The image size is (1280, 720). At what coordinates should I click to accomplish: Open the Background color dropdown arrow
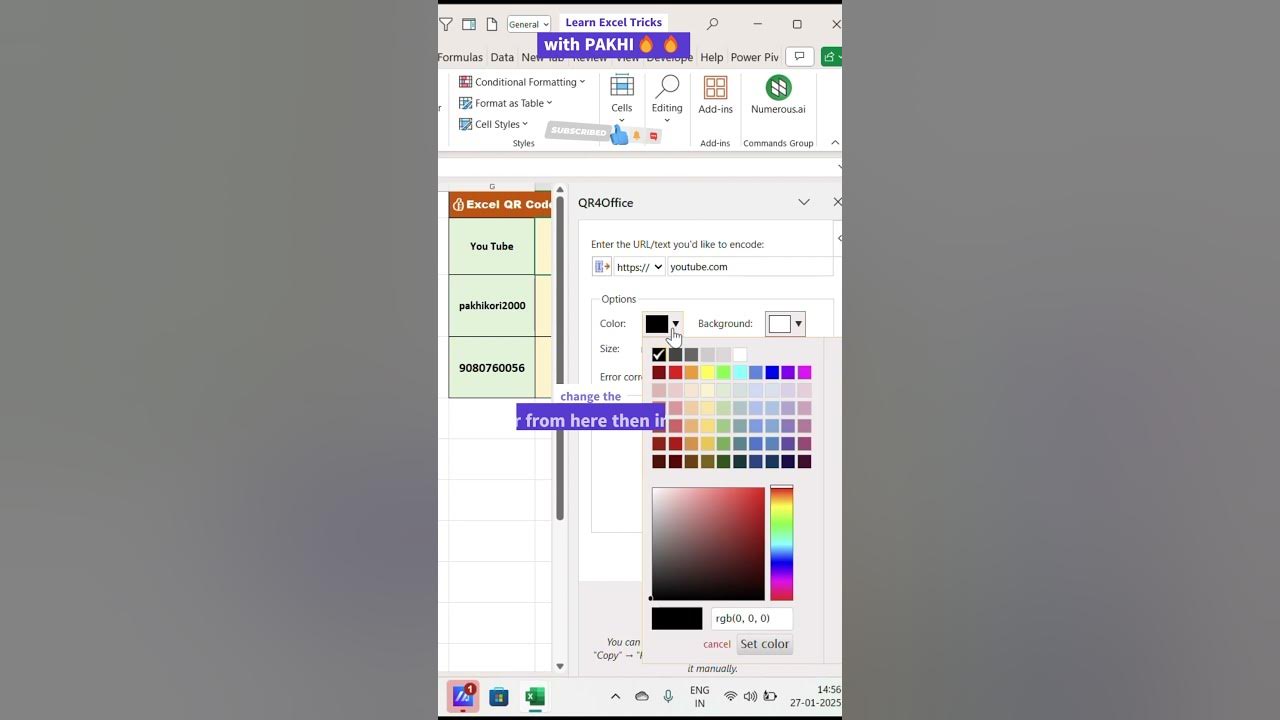pyautogui.click(x=798, y=323)
